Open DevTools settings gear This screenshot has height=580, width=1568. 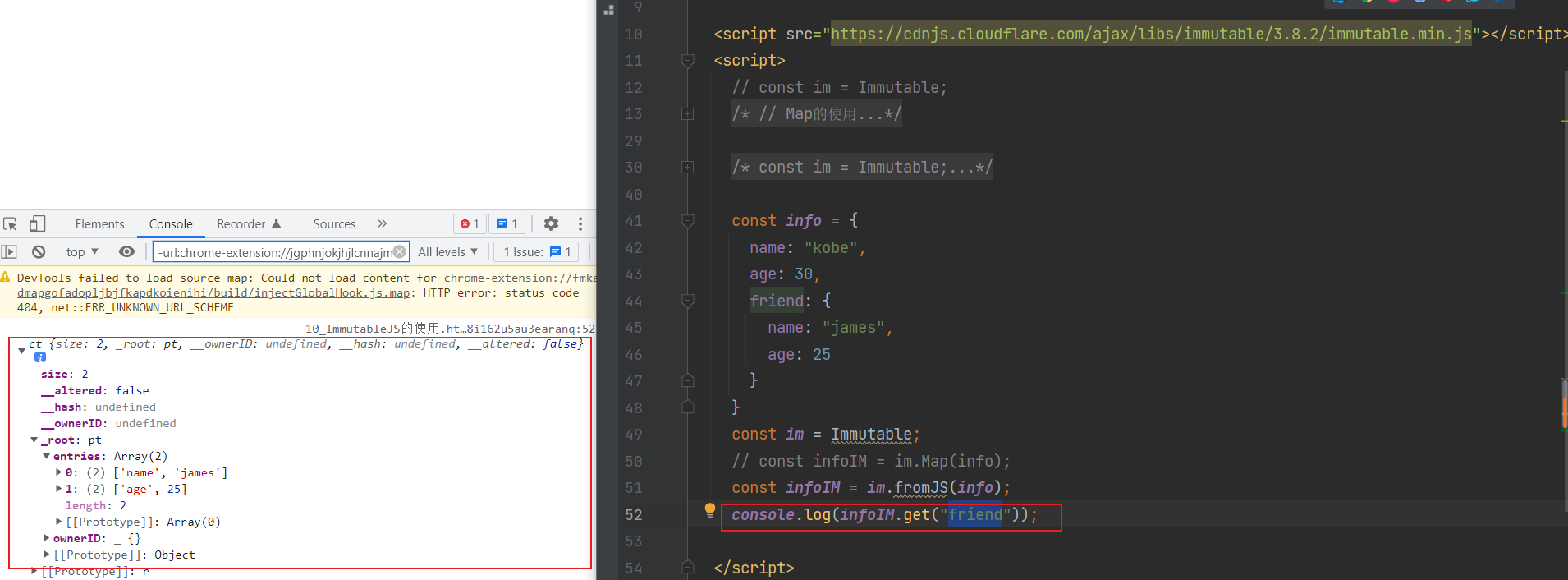[x=551, y=223]
